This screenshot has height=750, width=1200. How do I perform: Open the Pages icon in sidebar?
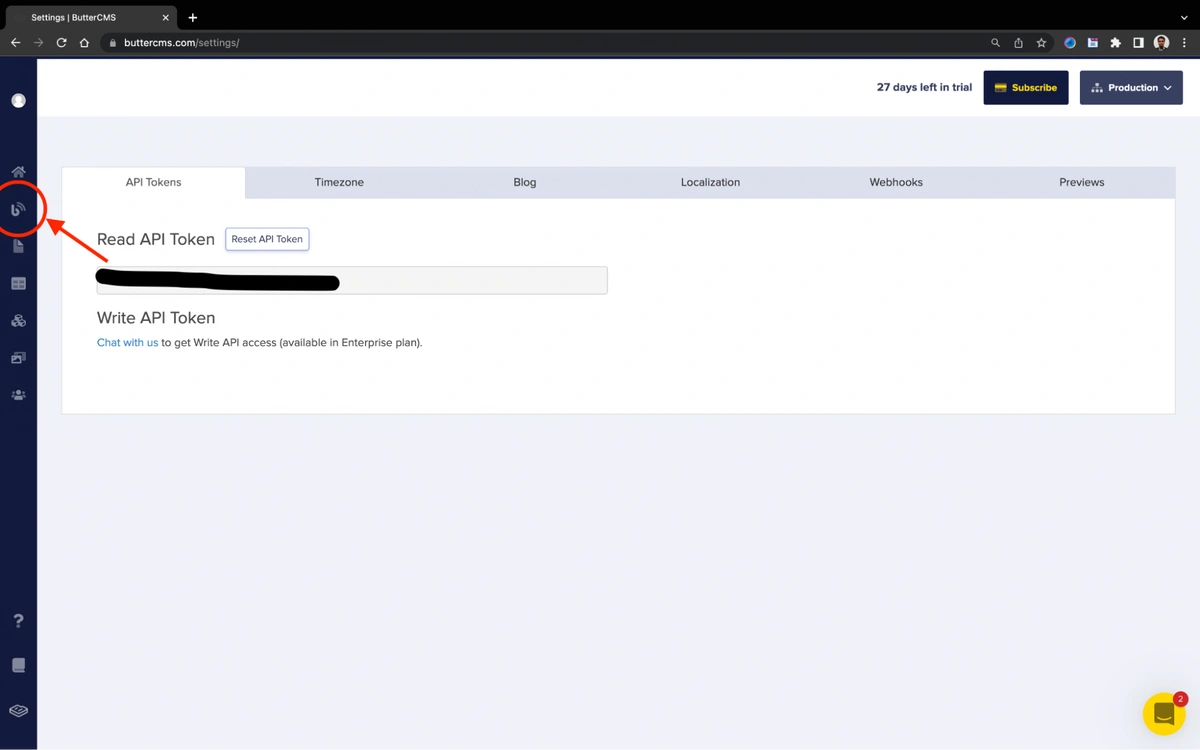click(18, 246)
